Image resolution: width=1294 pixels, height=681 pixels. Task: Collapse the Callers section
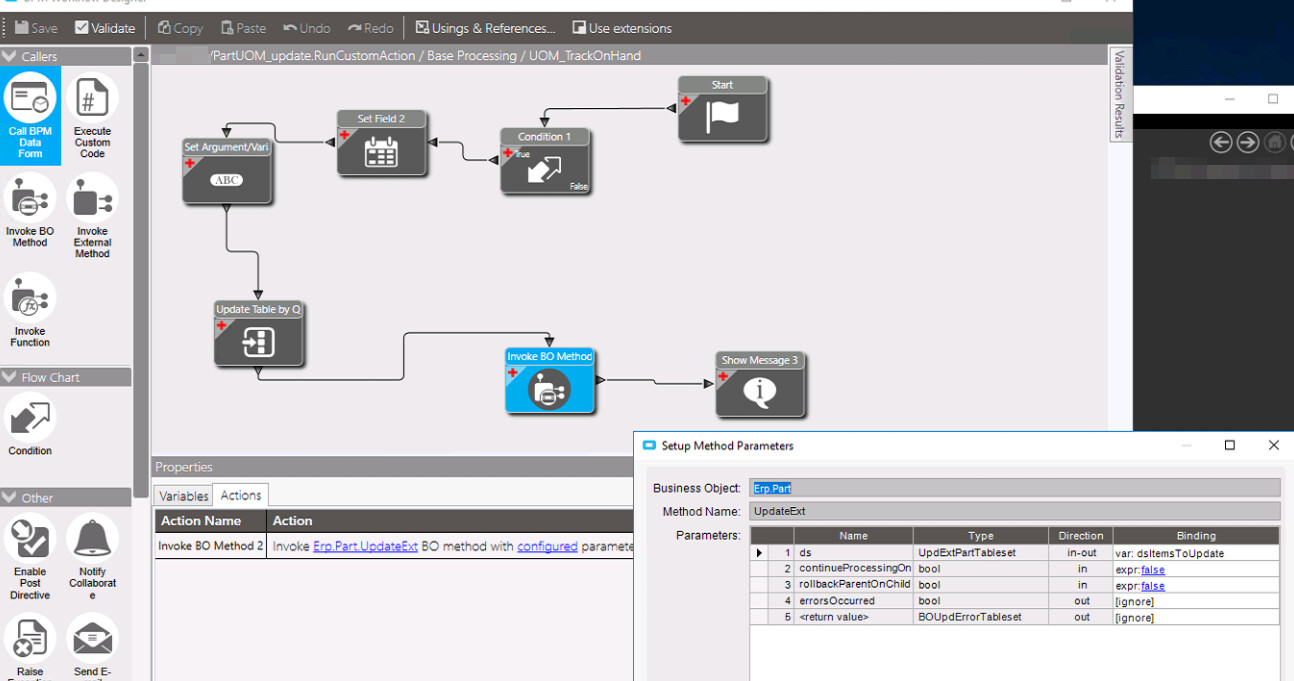coord(10,57)
